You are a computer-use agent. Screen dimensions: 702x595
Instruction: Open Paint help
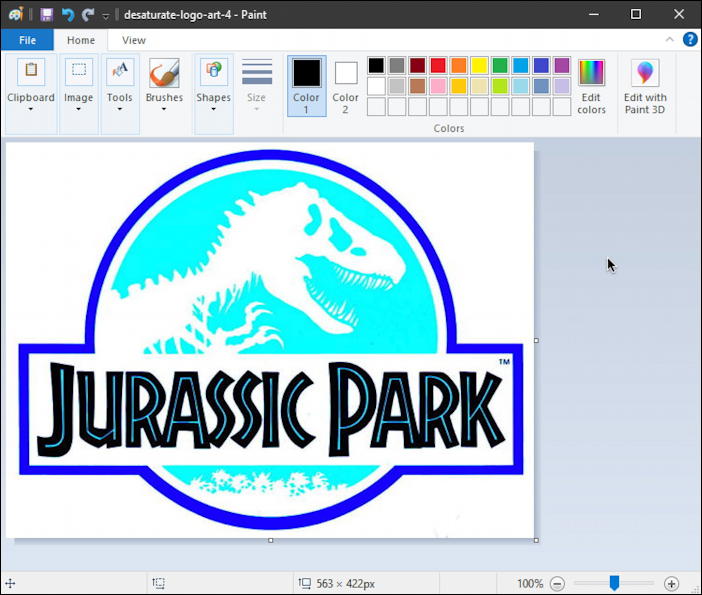689,39
